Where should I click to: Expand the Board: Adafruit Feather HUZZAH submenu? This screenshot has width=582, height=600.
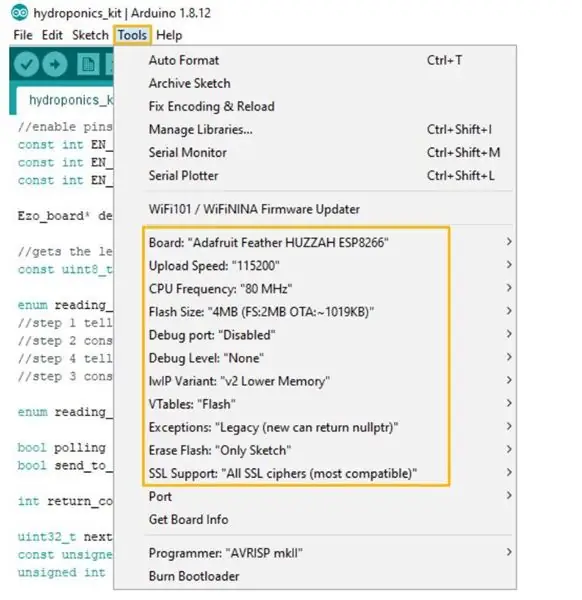pyautogui.click(x=315, y=242)
